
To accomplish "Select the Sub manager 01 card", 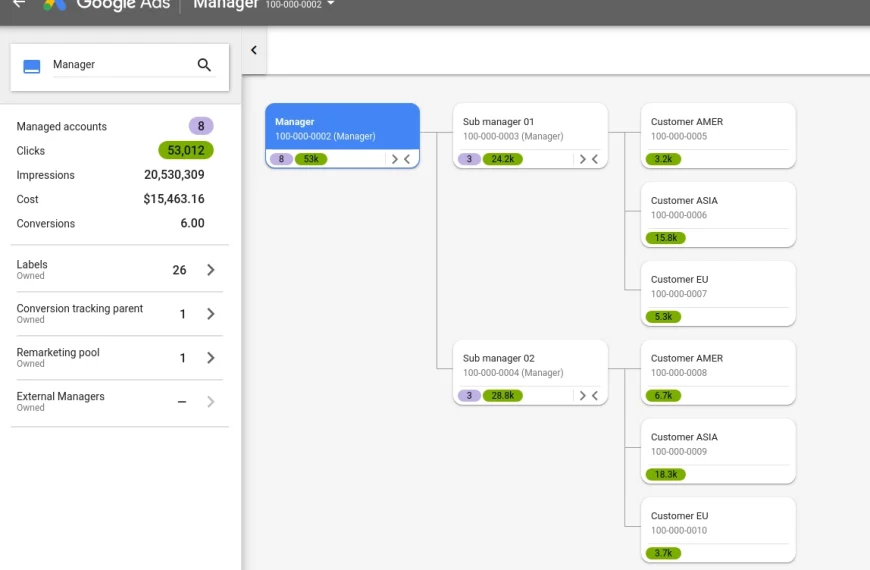I will [529, 128].
